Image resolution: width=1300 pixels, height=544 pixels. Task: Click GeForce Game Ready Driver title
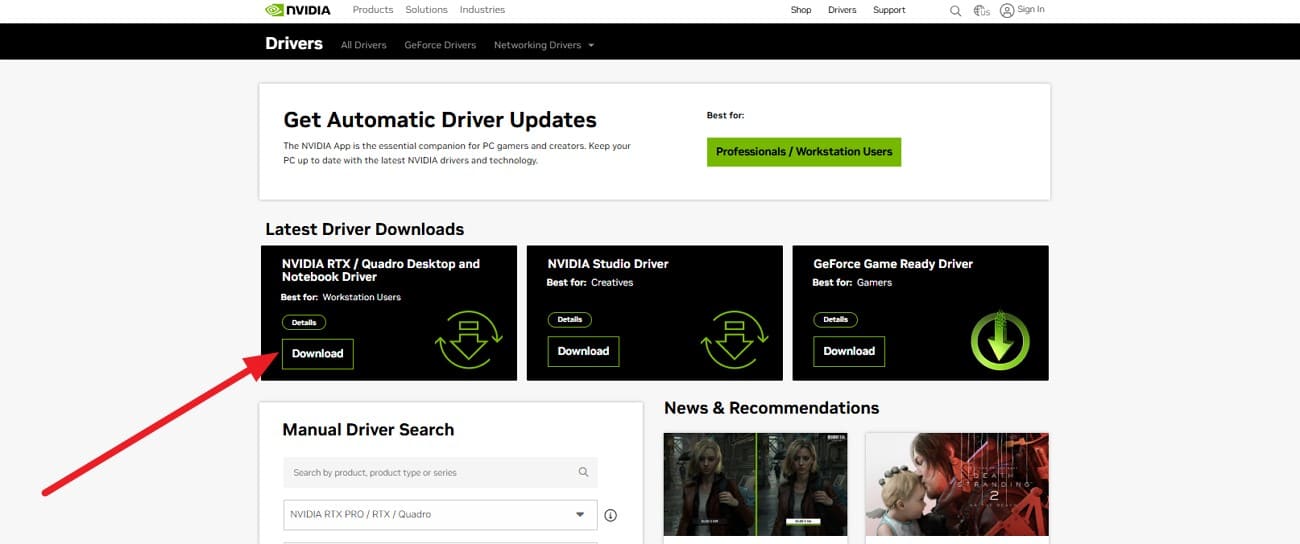pos(893,264)
